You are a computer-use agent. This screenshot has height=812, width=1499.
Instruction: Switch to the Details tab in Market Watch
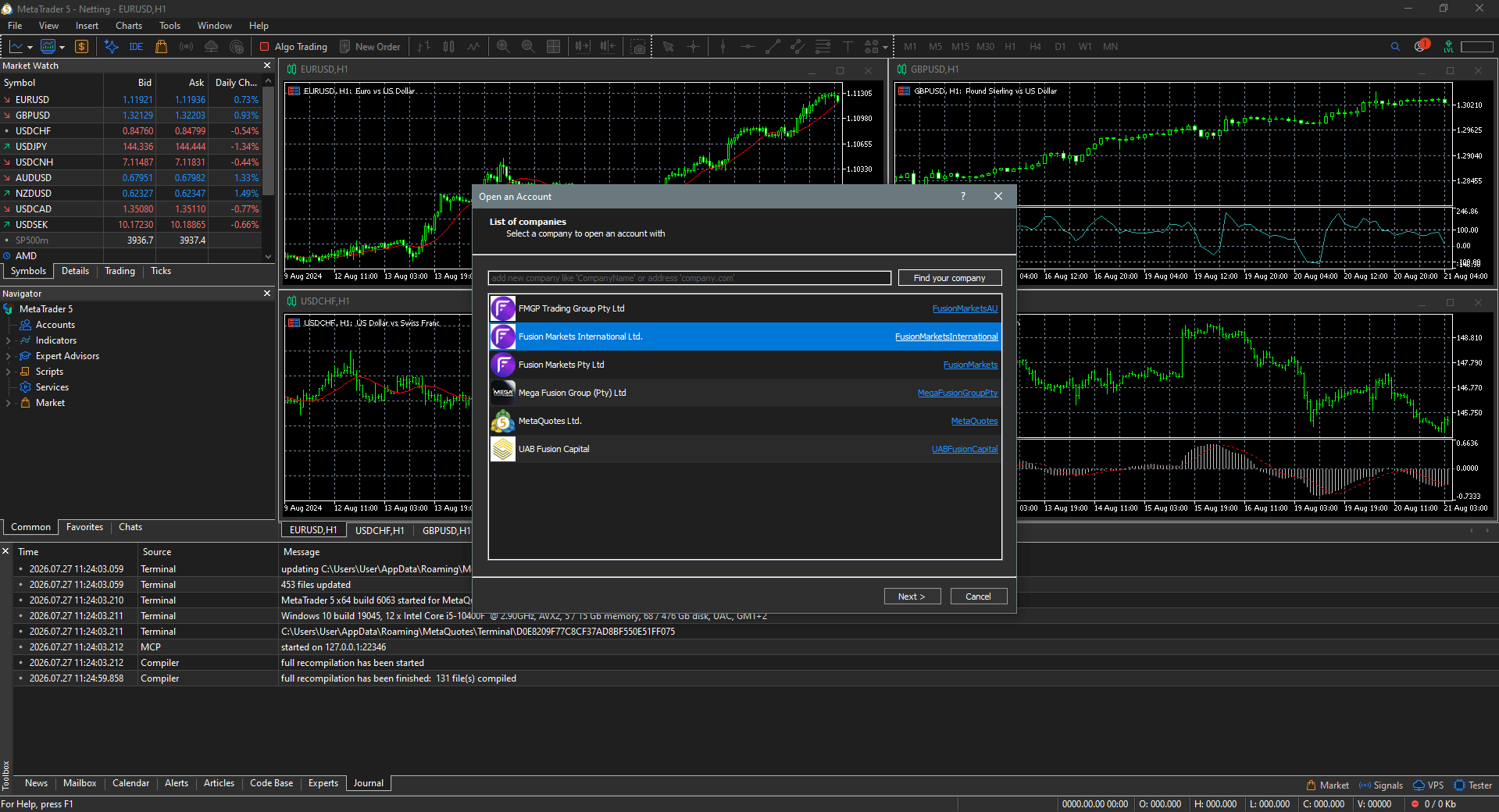75,271
